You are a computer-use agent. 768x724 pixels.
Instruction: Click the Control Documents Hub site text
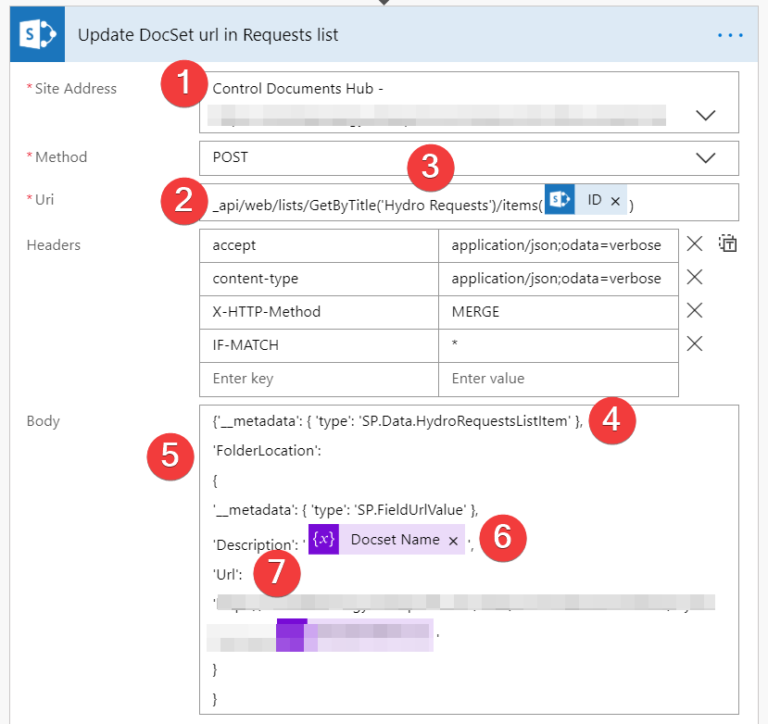[298, 89]
